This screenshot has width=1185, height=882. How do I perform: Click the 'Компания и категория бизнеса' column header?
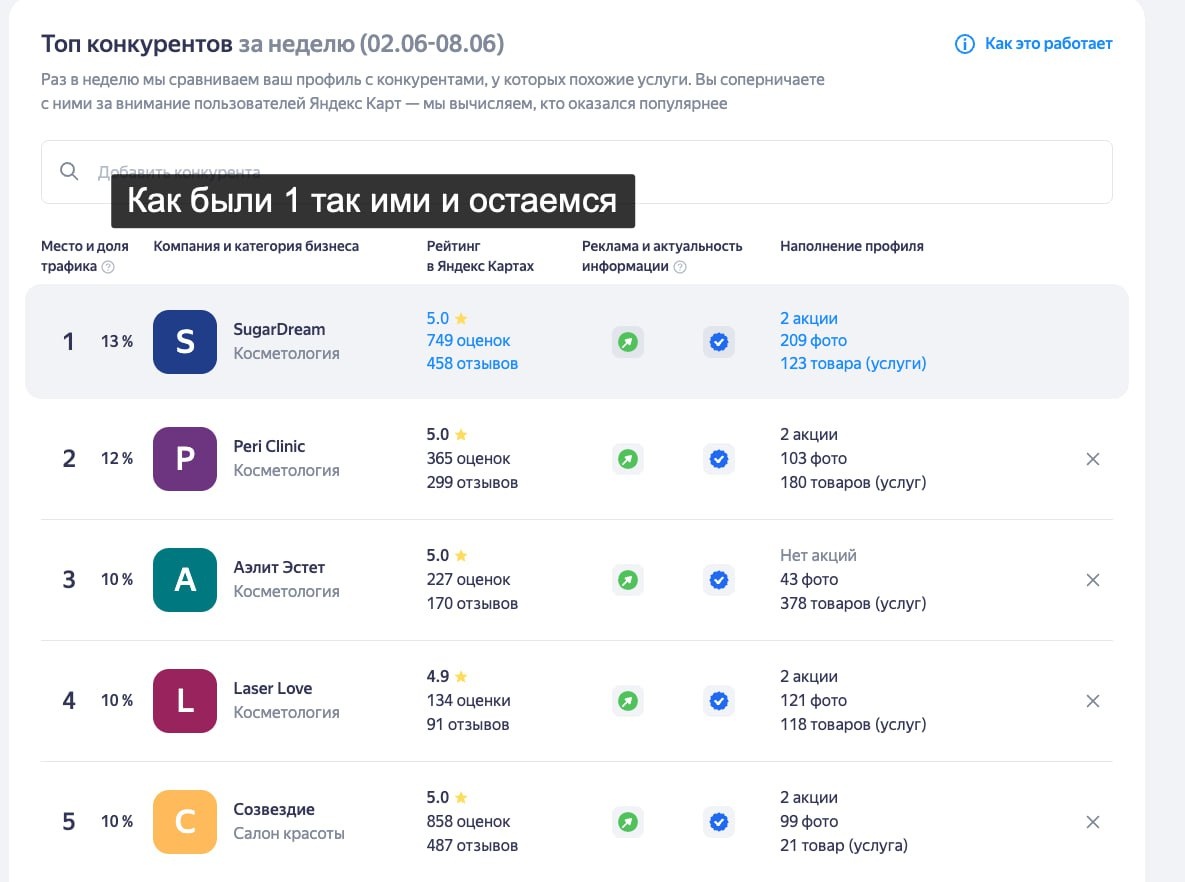256,246
